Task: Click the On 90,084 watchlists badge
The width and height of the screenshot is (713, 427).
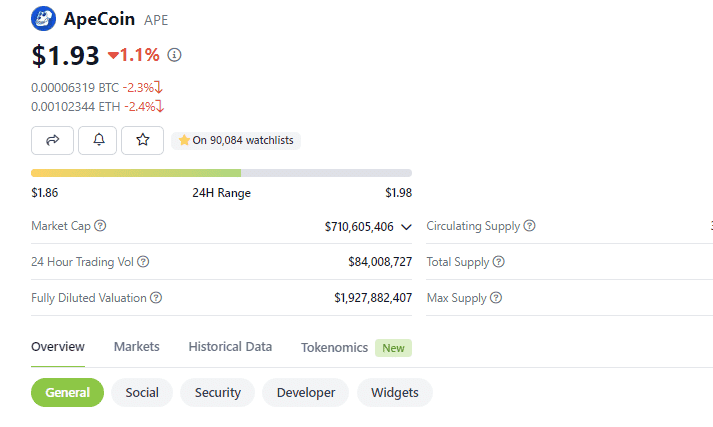Action: coord(236,140)
